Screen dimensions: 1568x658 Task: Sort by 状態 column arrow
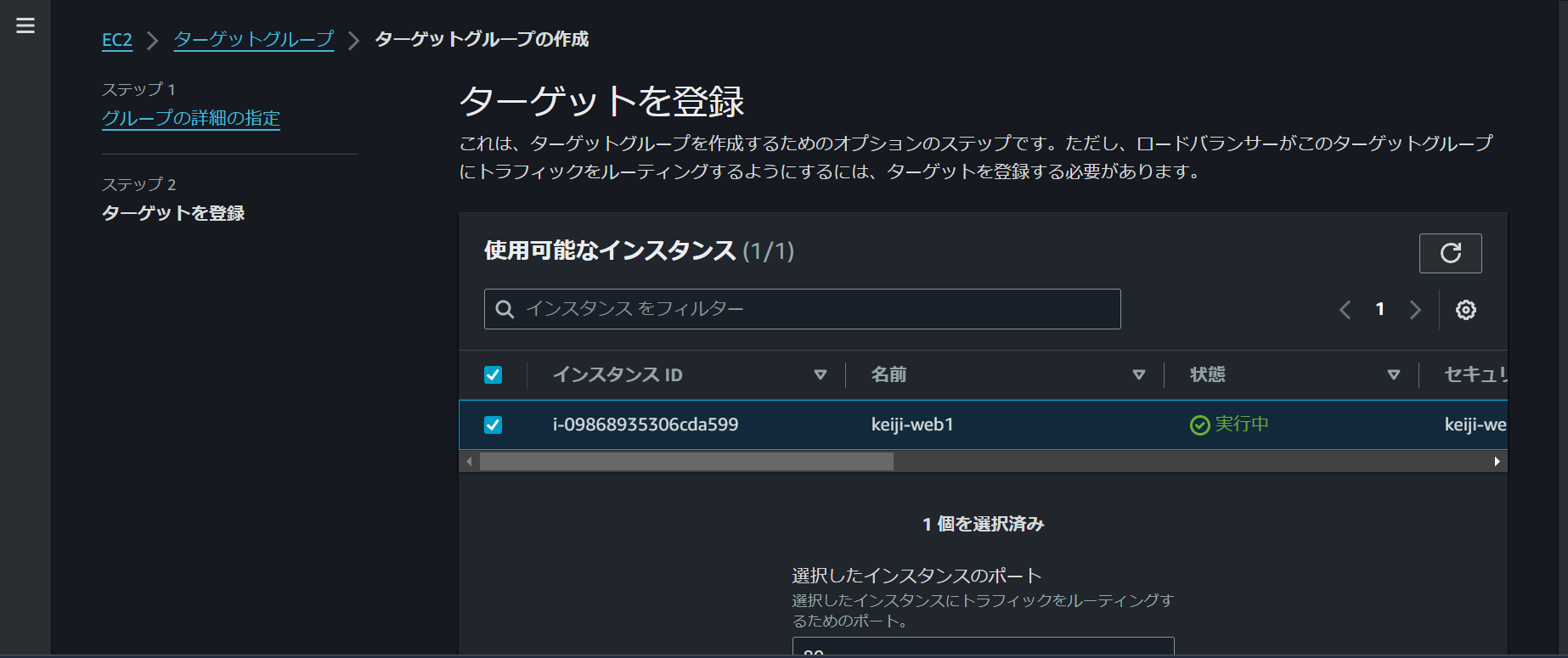1393,374
